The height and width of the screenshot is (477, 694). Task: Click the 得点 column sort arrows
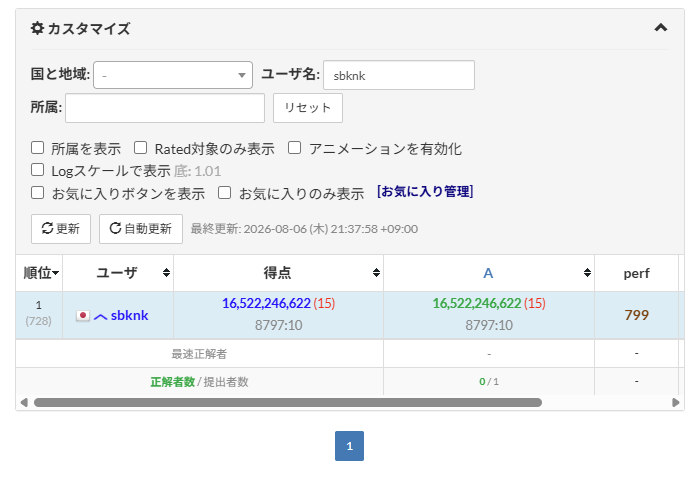click(x=376, y=273)
